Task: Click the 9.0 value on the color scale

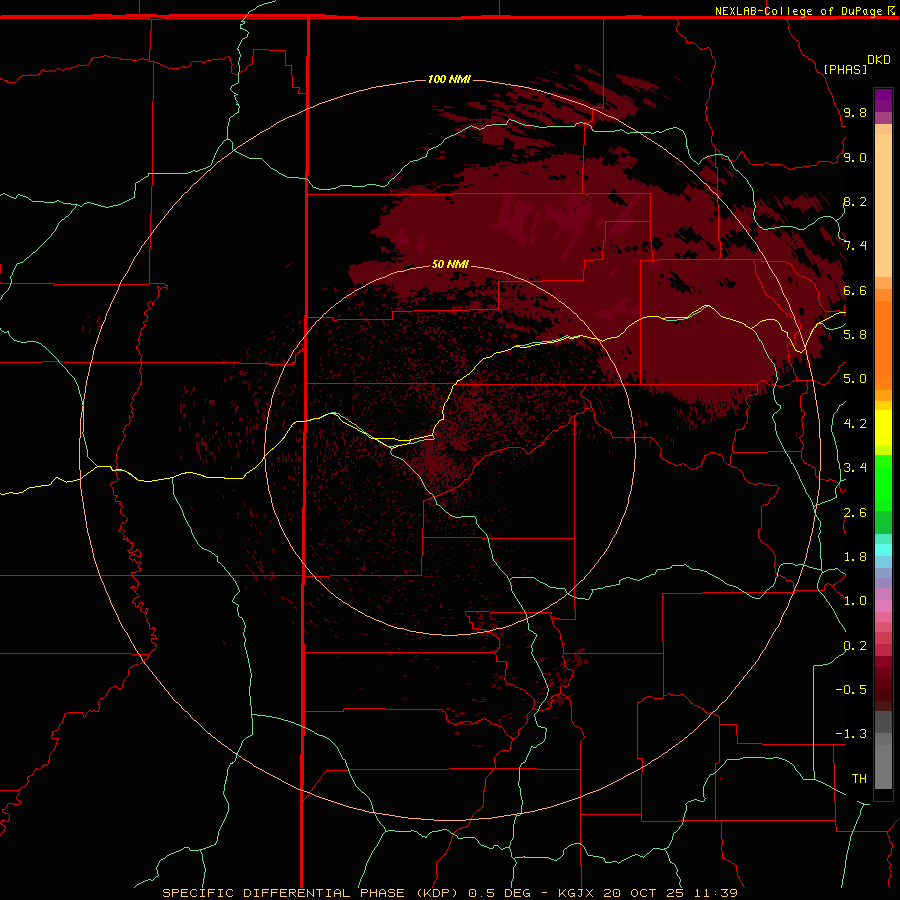Action: coord(855,157)
